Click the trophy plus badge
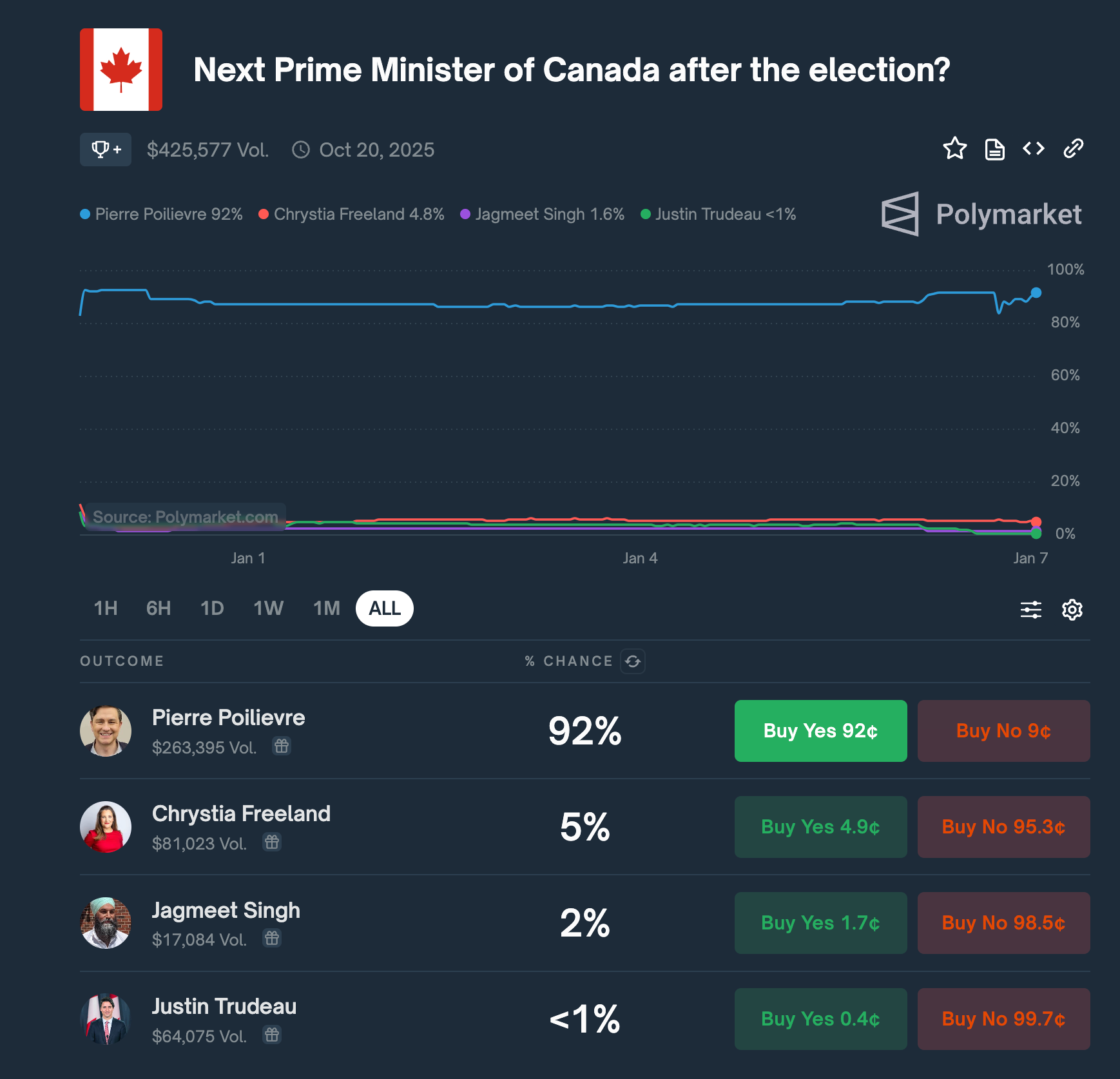The image size is (1120, 1079). click(106, 150)
